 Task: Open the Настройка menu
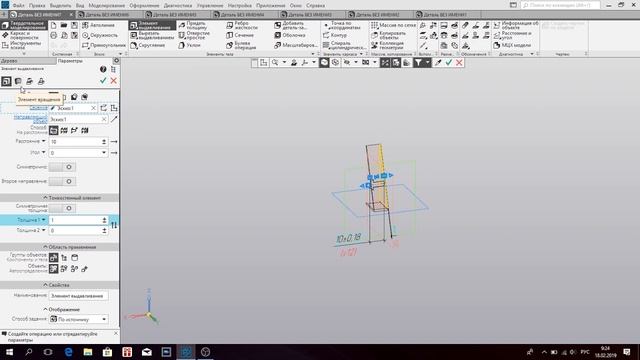240,6
